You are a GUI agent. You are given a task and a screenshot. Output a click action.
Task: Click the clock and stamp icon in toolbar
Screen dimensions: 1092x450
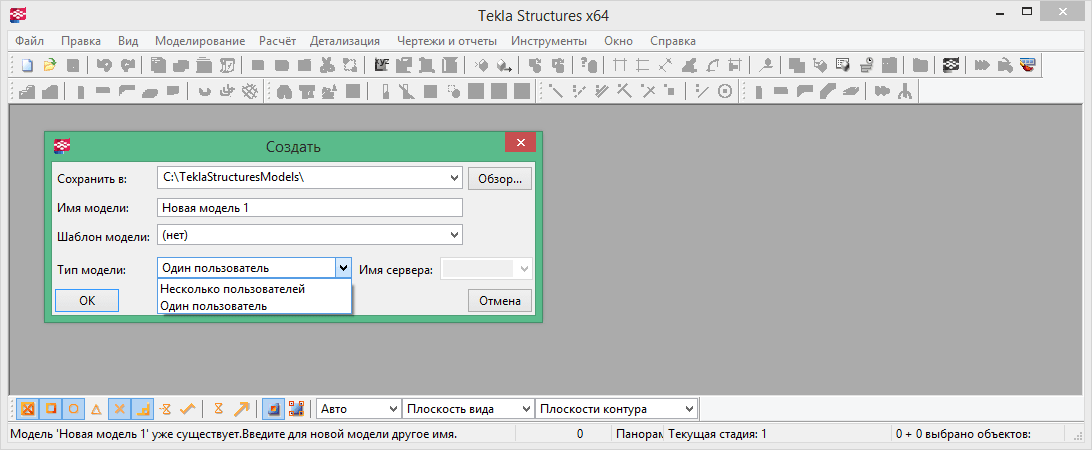866,65
